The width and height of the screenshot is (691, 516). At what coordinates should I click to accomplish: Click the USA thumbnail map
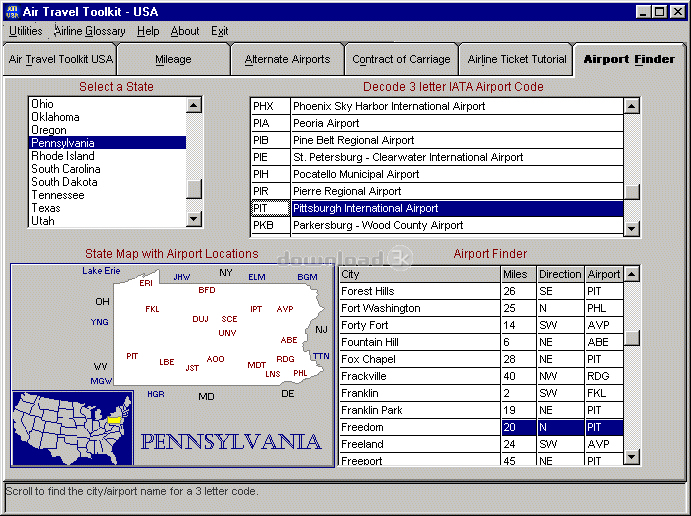[72, 427]
